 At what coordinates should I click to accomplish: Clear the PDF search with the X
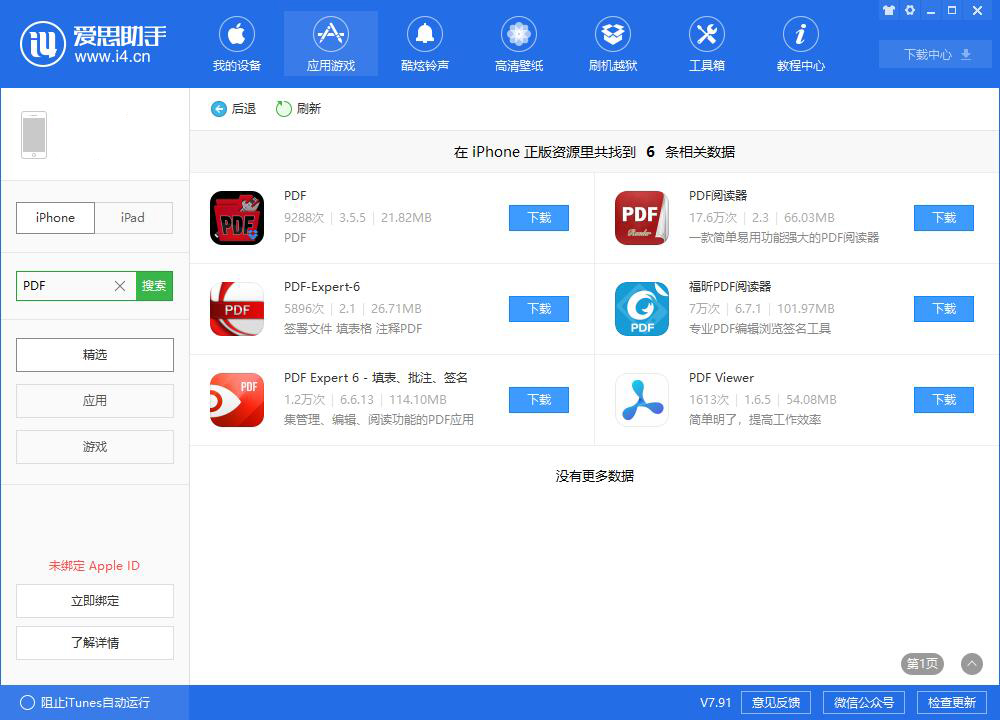coord(119,286)
